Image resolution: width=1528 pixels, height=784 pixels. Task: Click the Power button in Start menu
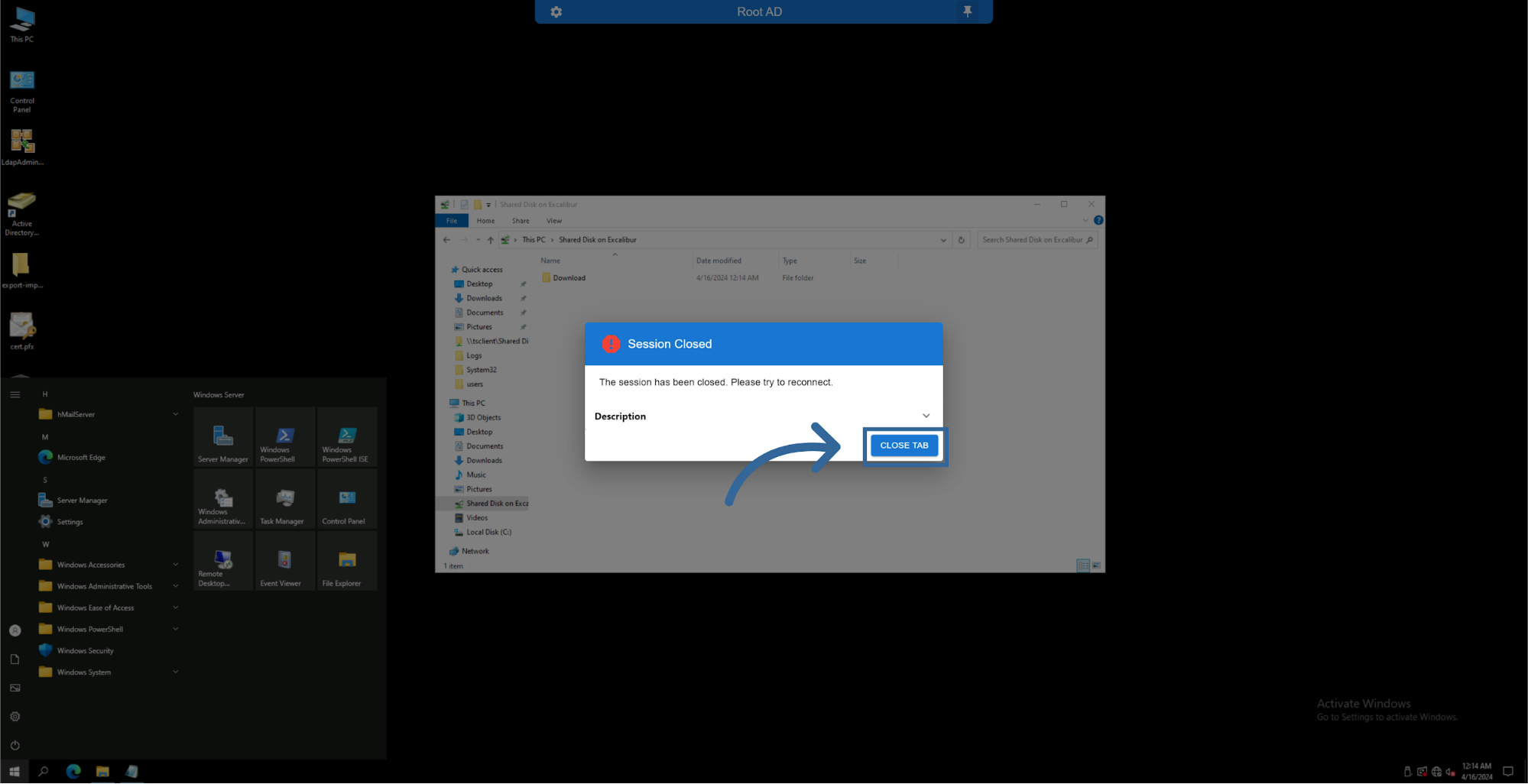(15, 745)
